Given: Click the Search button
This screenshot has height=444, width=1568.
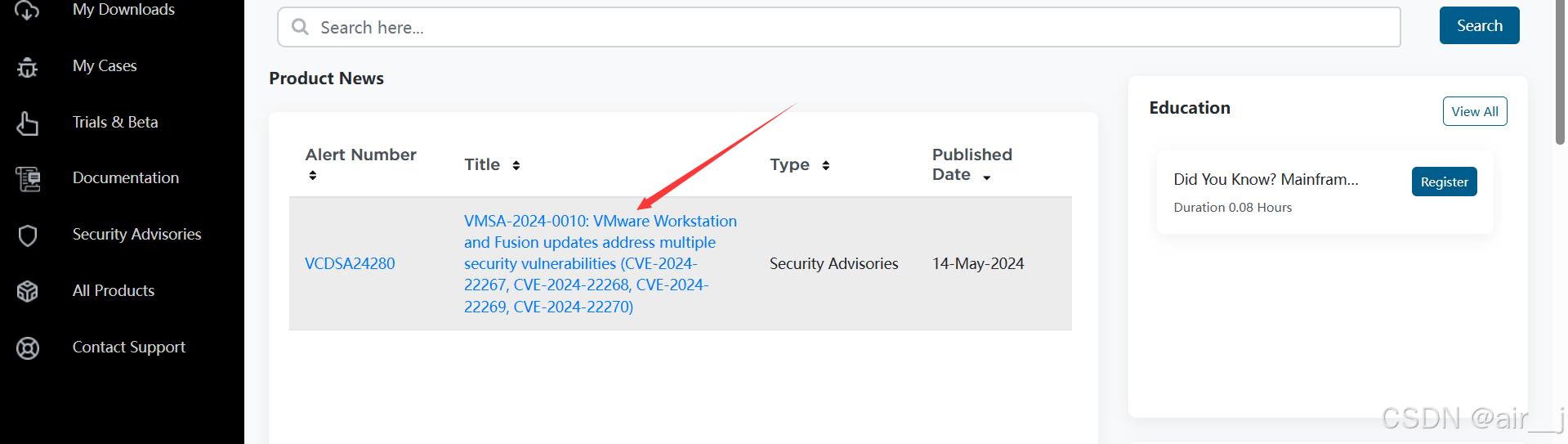Looking at the screenshot, I should [x=1479, y=25].
